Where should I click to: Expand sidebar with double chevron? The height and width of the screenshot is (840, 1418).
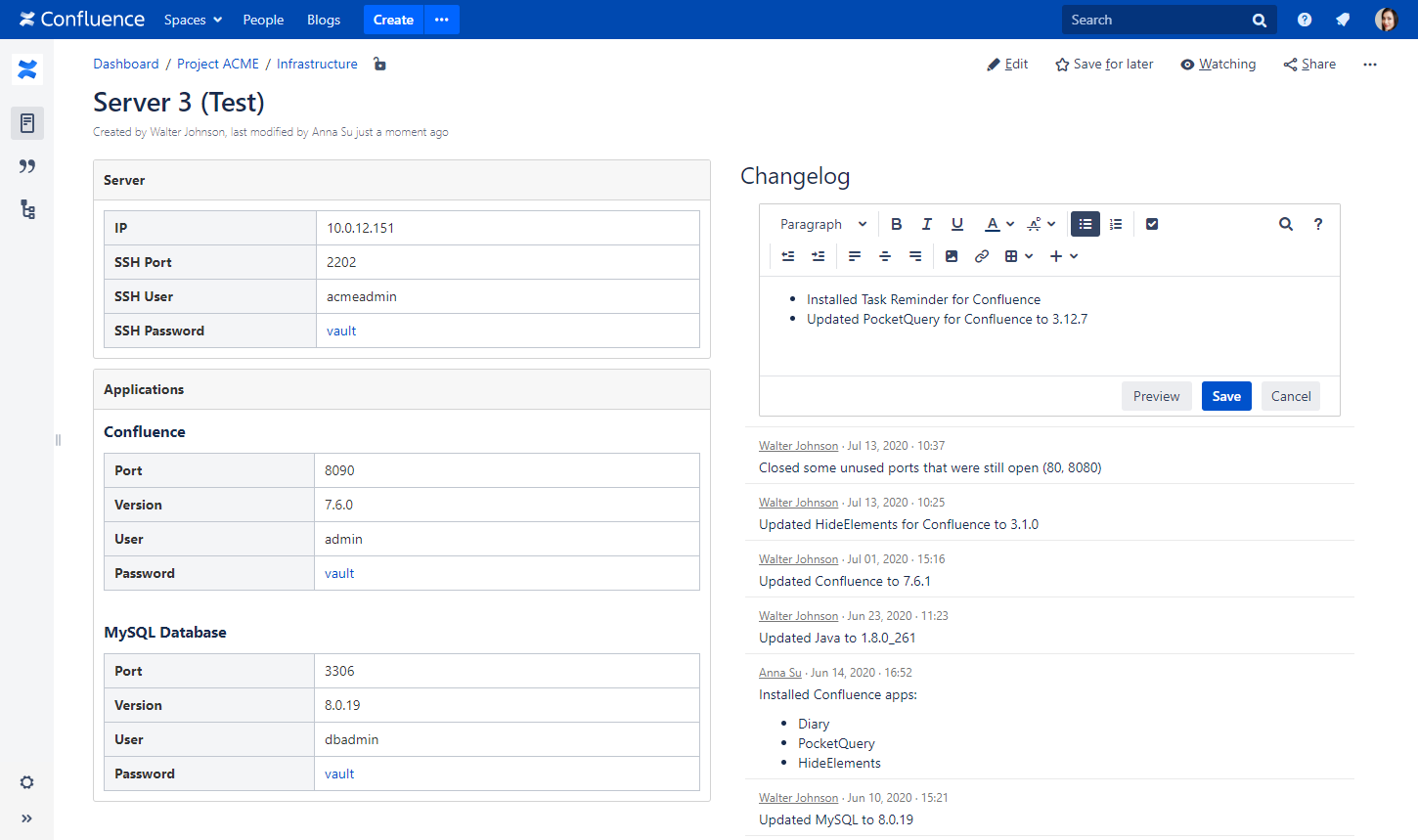pos(27,818)
